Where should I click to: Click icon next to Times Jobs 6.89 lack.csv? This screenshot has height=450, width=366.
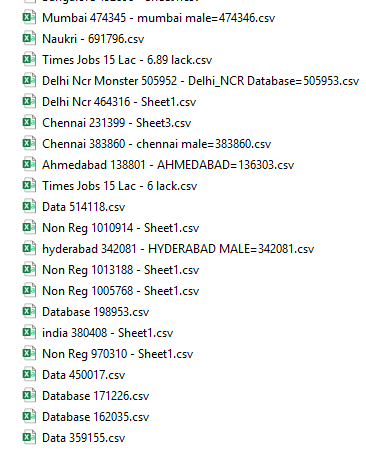click(29, 59)
